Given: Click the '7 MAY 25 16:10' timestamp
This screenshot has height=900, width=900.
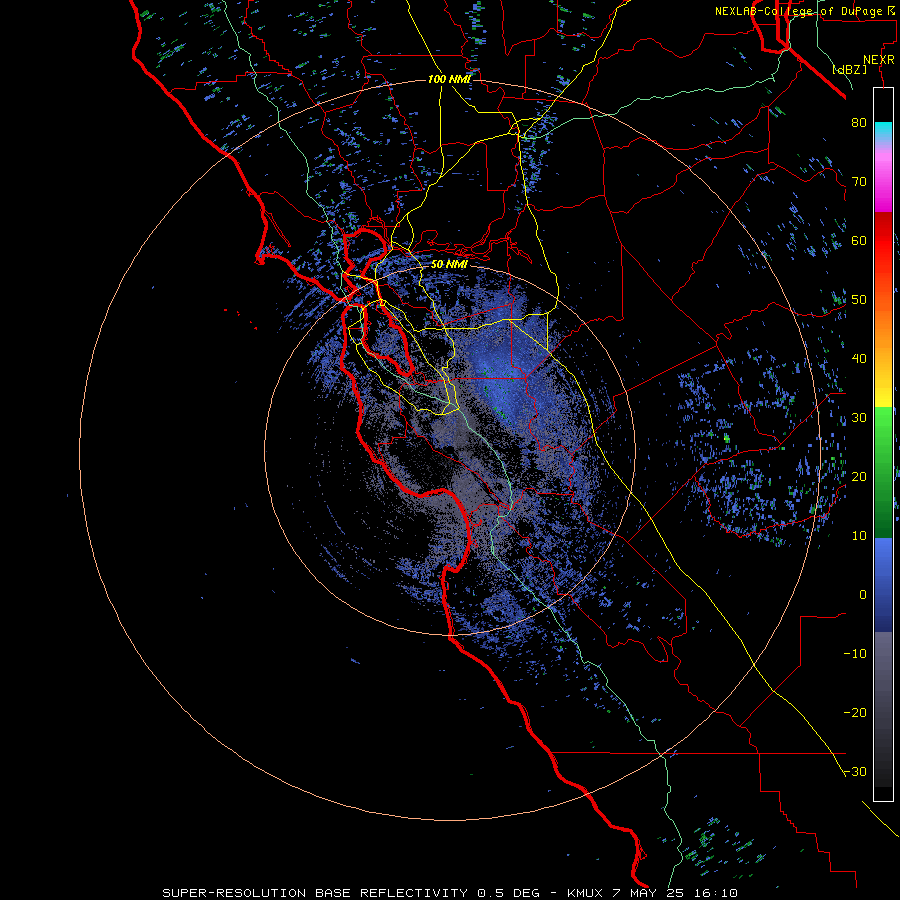Looking at the screenshot, I should point(676,893).
